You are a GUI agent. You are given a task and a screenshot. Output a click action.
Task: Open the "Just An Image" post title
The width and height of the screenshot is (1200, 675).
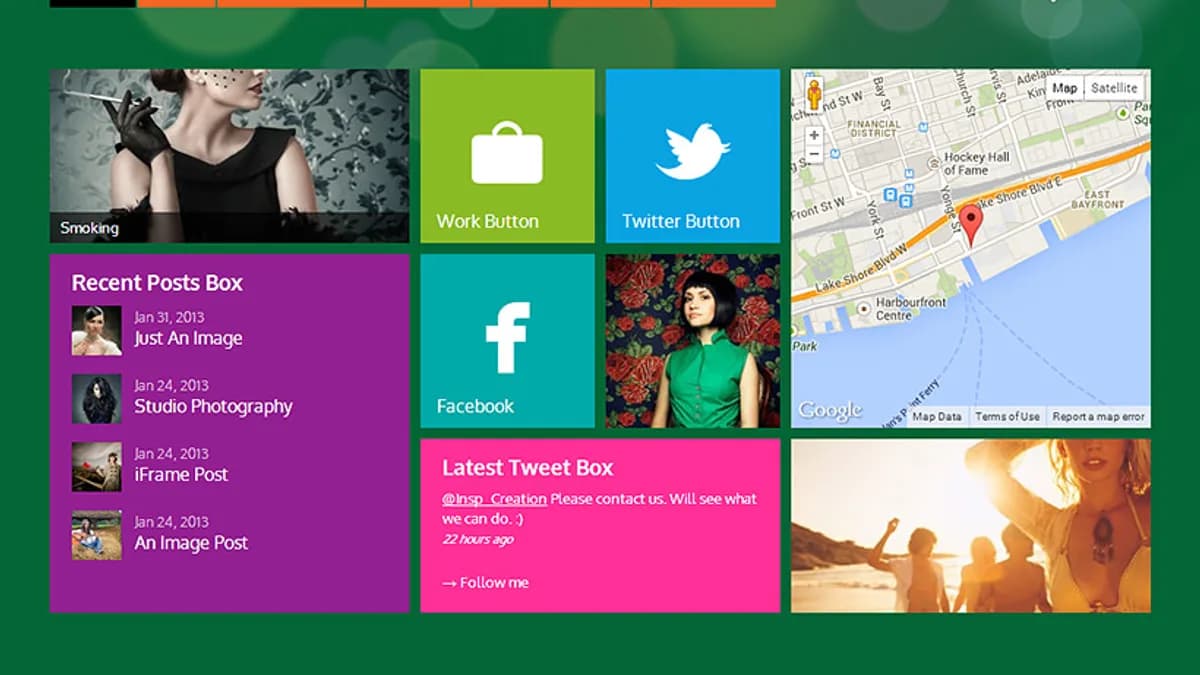[x=189, y=339]
